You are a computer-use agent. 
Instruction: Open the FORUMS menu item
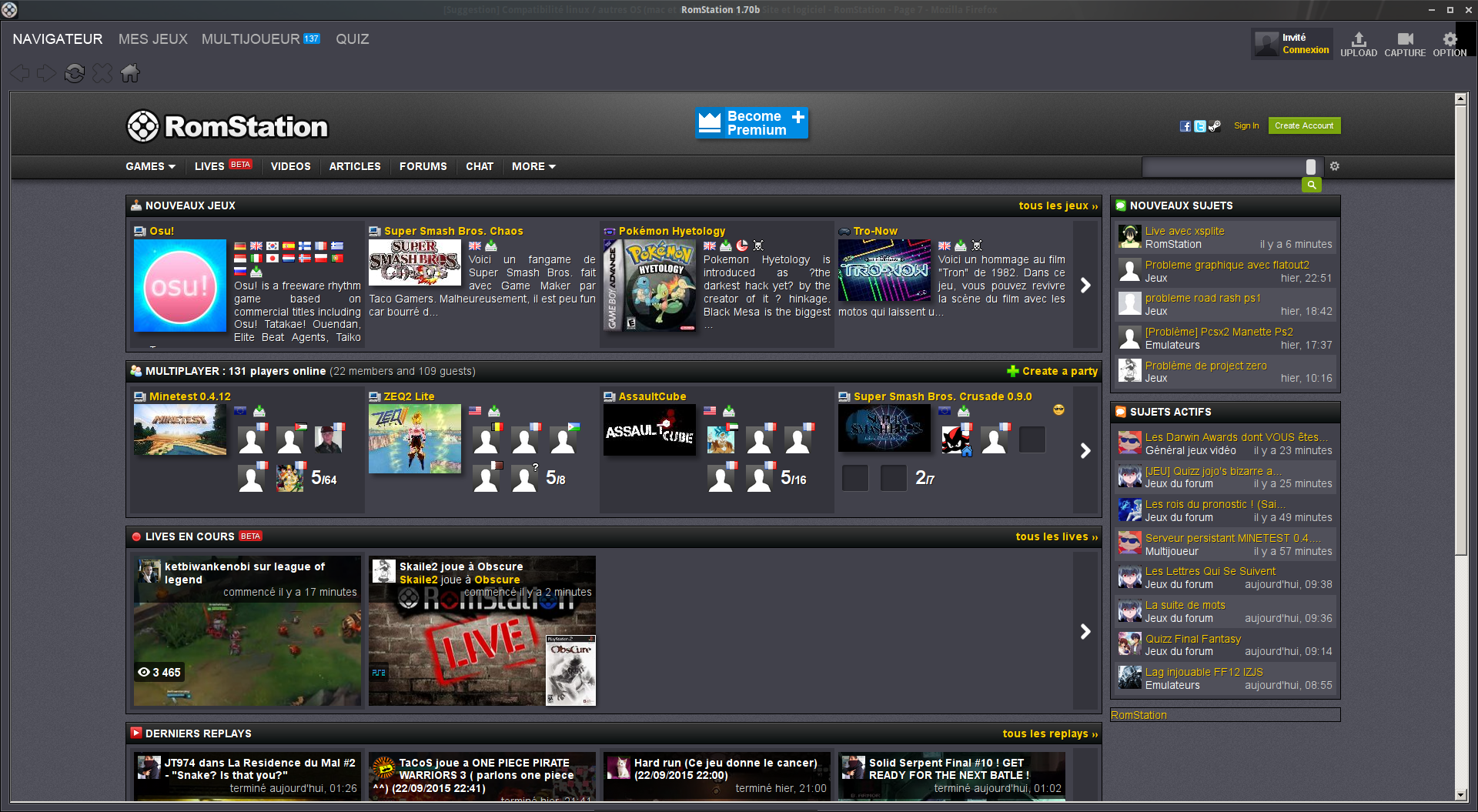(x=423, y=166)
